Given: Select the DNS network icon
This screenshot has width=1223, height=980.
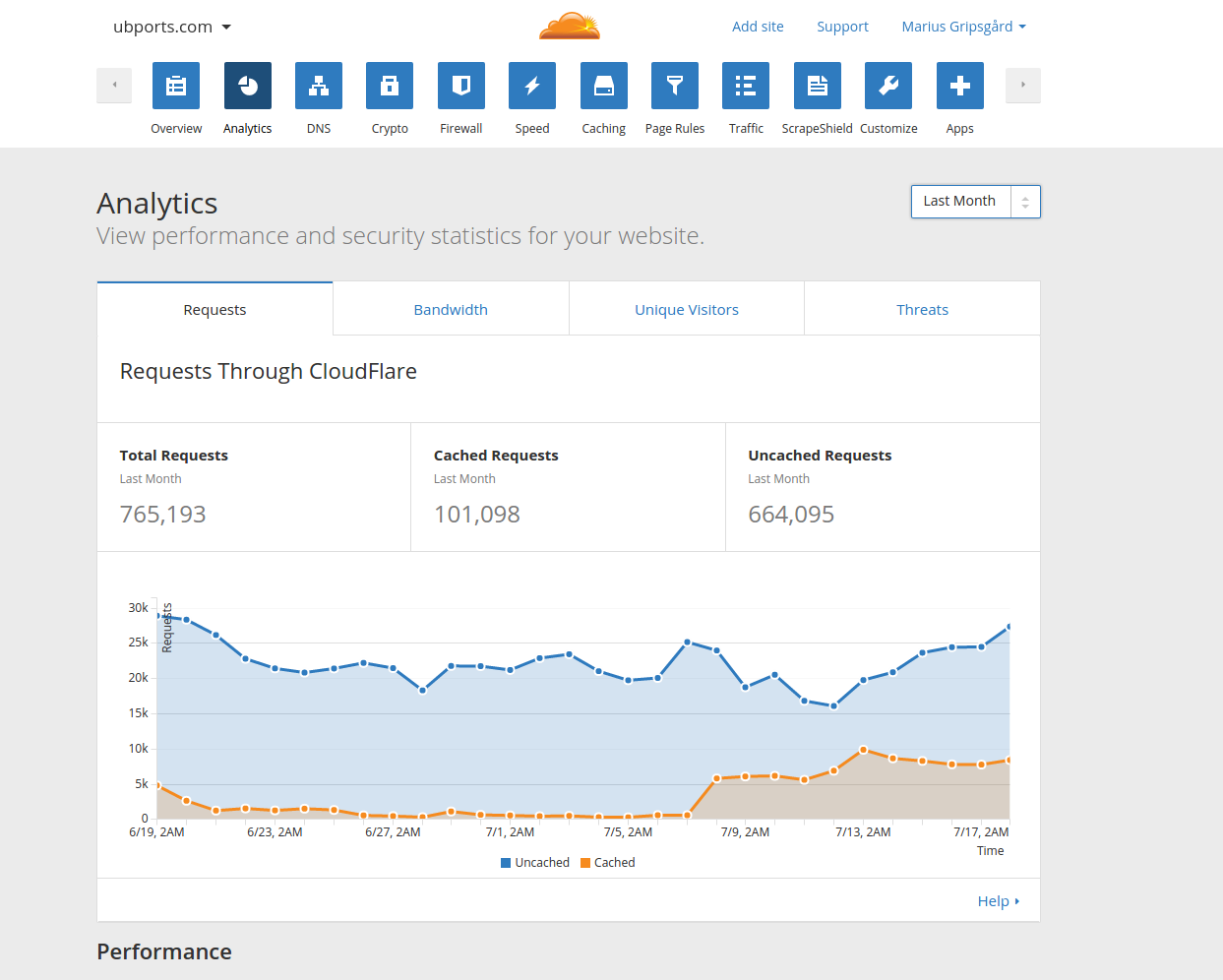Looking at the screenshot, I should click(x=319, y=86).
